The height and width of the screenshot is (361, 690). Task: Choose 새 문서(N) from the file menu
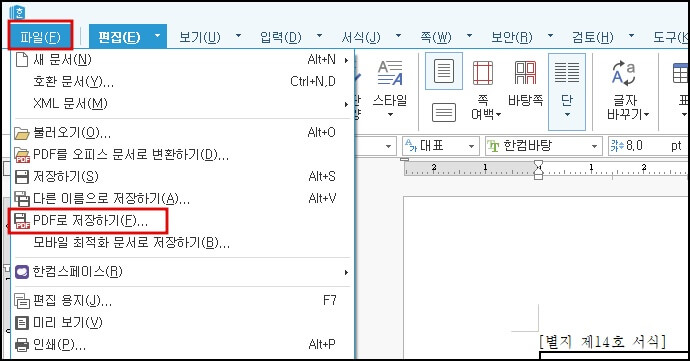click(182, 59)
